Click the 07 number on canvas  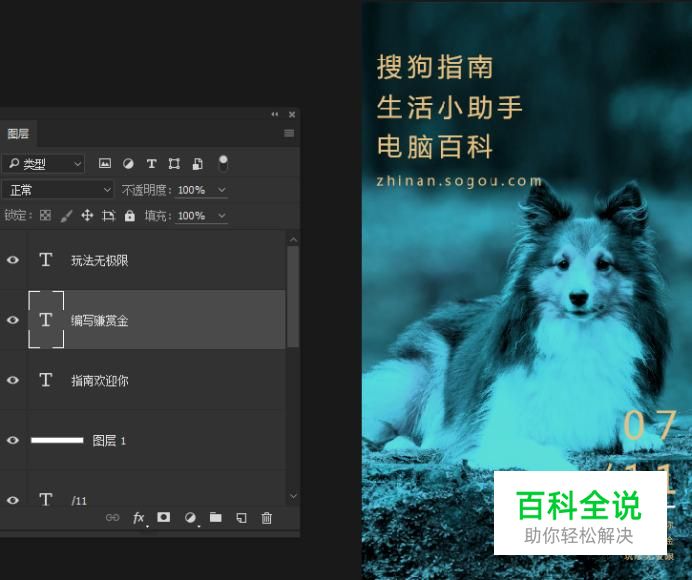pyautogui.click(x=650, y=425)
